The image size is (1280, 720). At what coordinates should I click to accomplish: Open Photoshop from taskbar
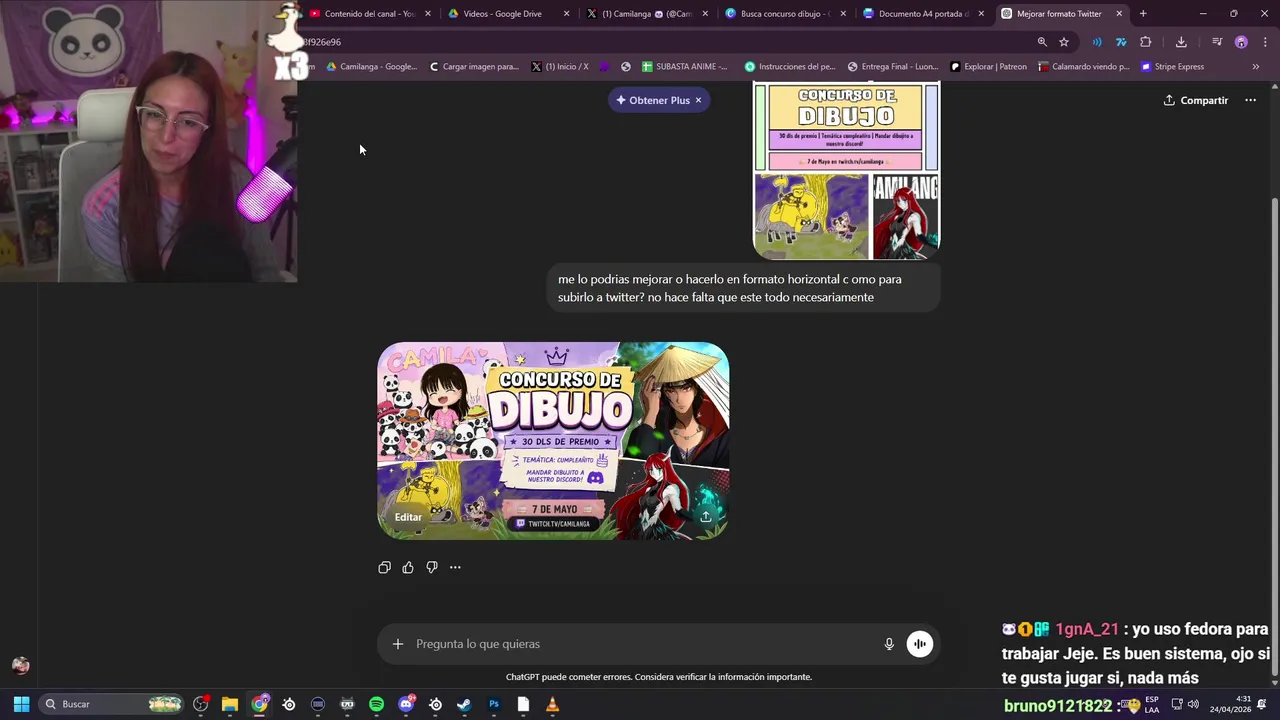(494, 704)
